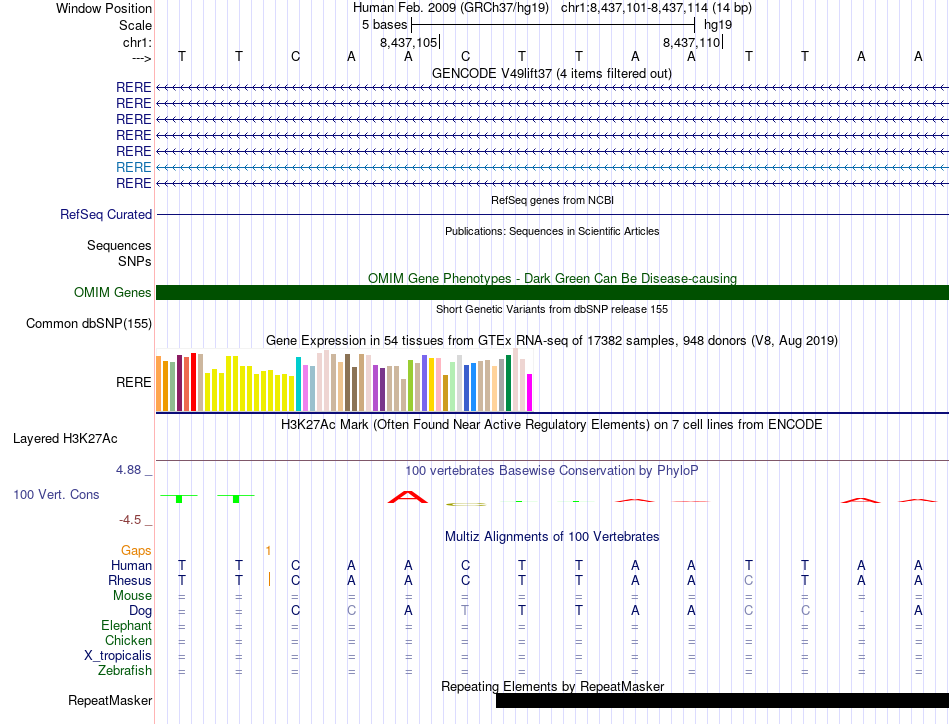This screenshot has width=950, height=724.
Task: Select the Scale track label
Action: [135, 25]
